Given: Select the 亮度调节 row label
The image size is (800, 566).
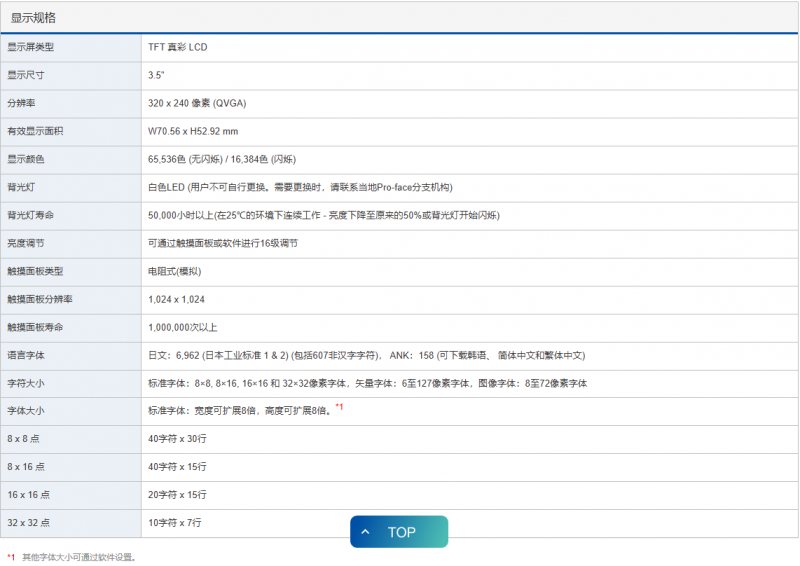Looking at the screenshot, I should (x=26, y=243).
